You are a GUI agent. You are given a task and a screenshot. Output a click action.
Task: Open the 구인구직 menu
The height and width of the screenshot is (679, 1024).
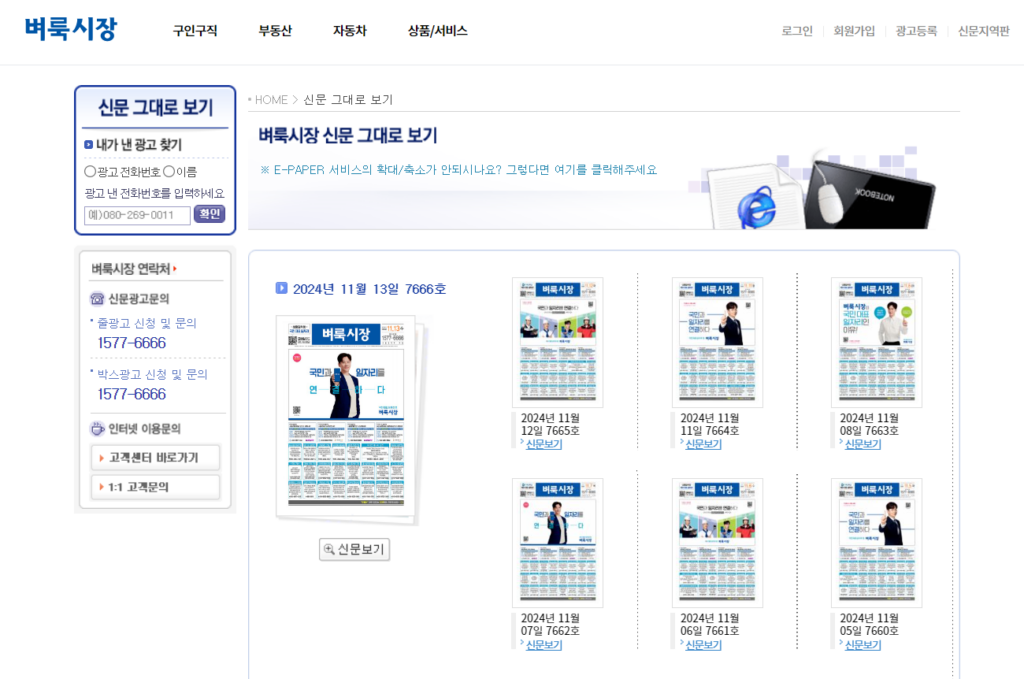[194, 31]
